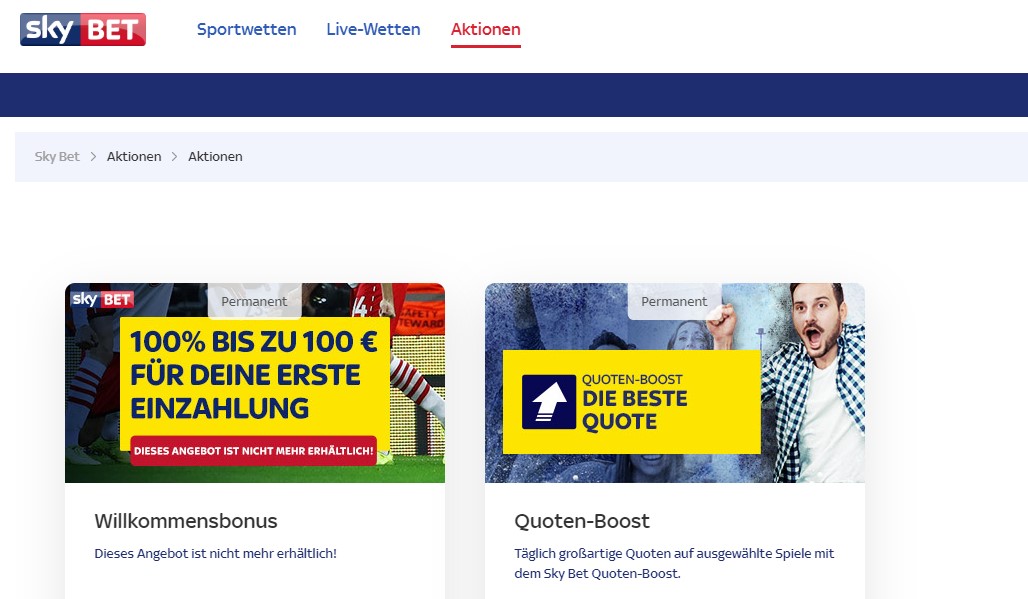The height and width of the screenshot is (599, 1028).
Task: Click small Sky Bet logo on Willkommensbonus banner
Action: 102,300
